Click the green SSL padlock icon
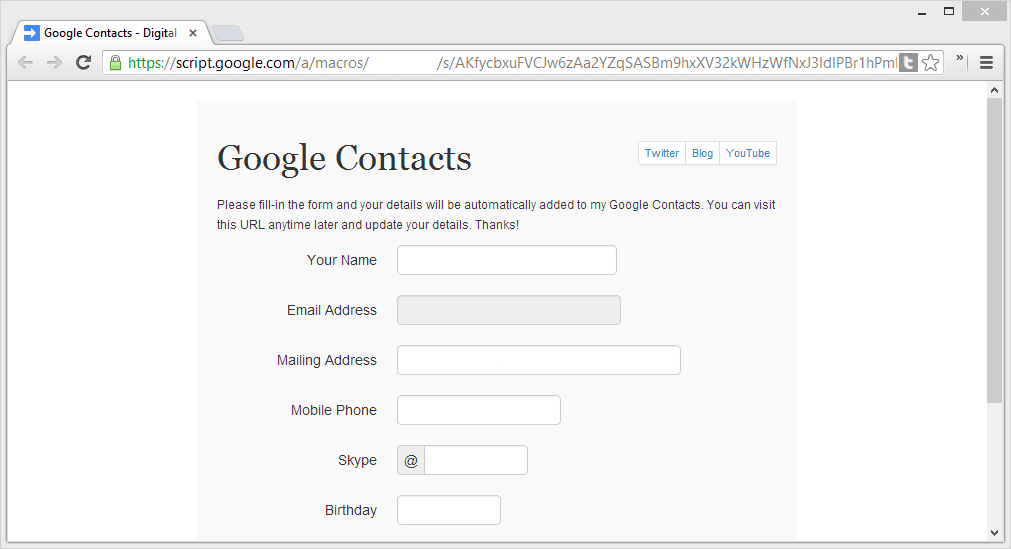 tap(115, 63)
